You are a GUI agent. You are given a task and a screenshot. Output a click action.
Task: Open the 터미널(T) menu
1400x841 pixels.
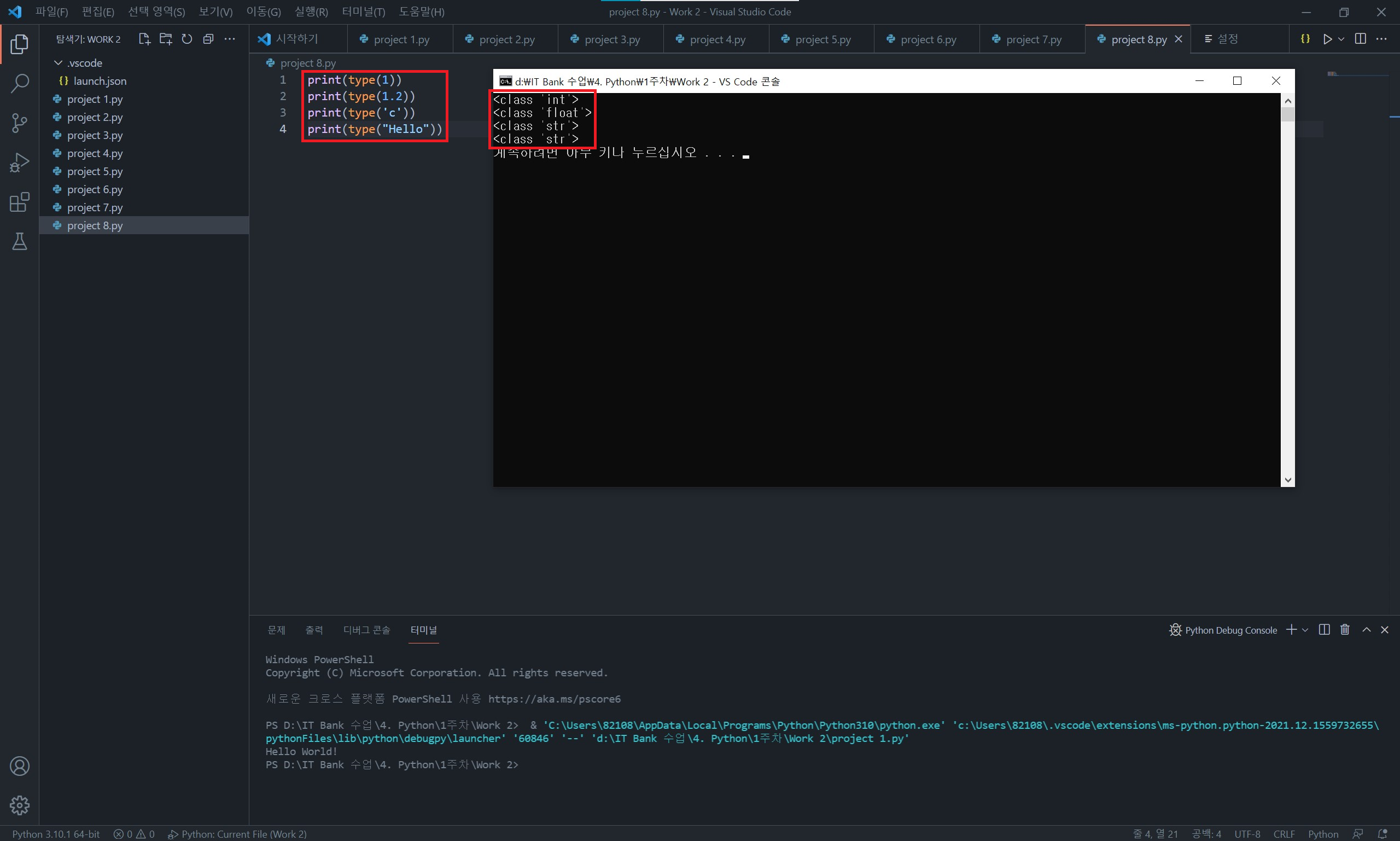click(363, 12)
